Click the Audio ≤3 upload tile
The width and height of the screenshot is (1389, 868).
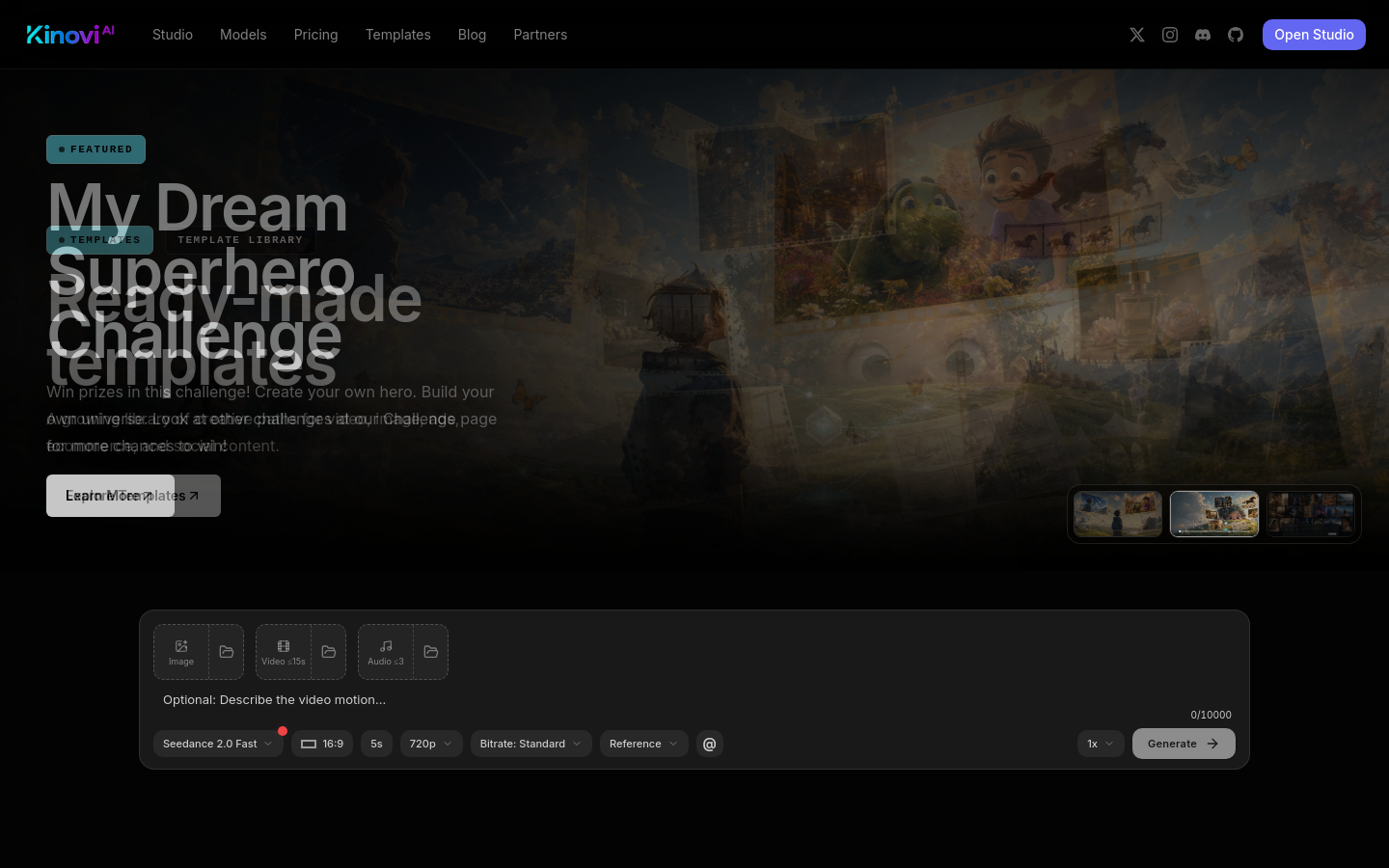coord(386,652)
